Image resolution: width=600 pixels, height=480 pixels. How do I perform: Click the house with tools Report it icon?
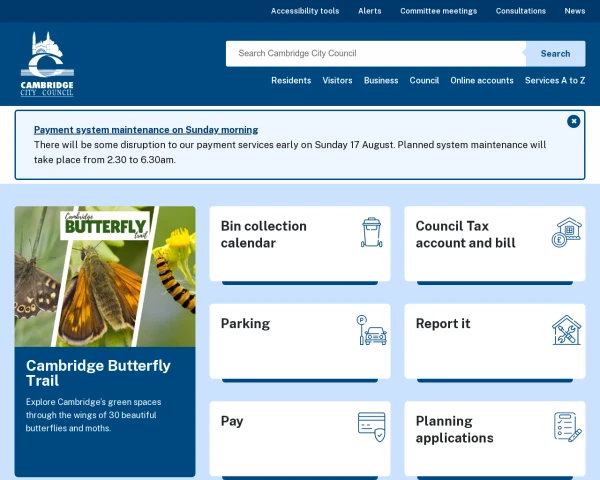pyautogui.click(x=567, y=330)
